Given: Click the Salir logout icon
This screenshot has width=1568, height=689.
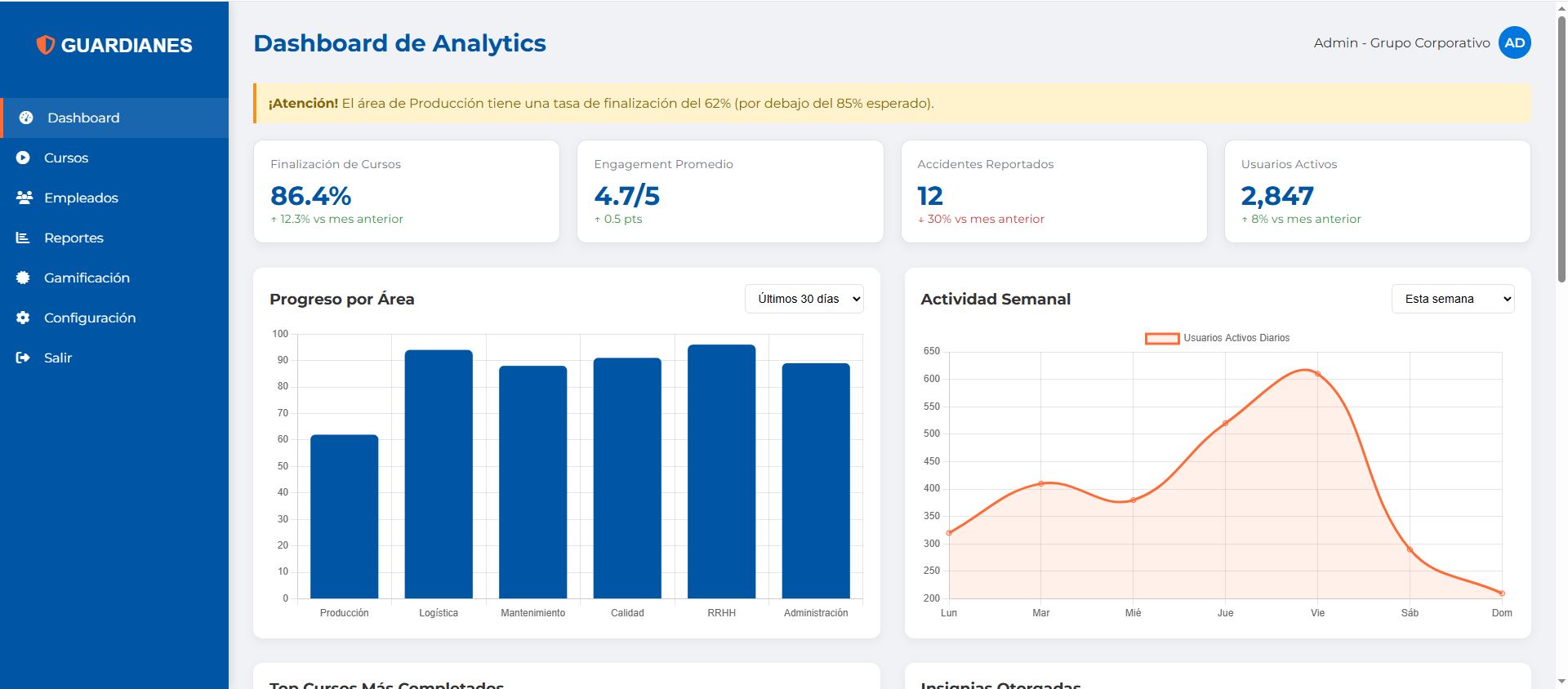Looking at the screenshot, I should [x=23, y=358].
